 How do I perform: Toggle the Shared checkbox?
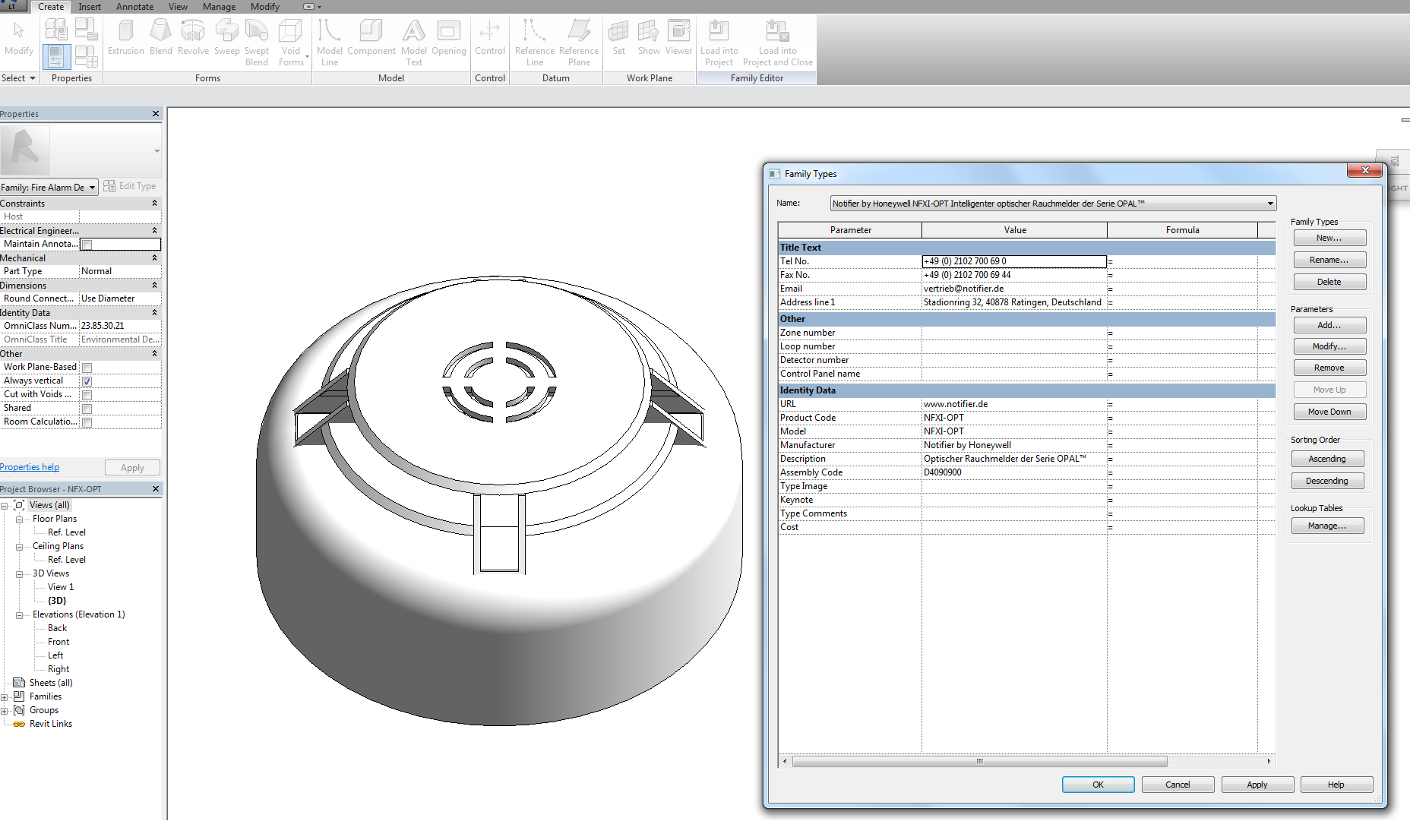[87, 409]
